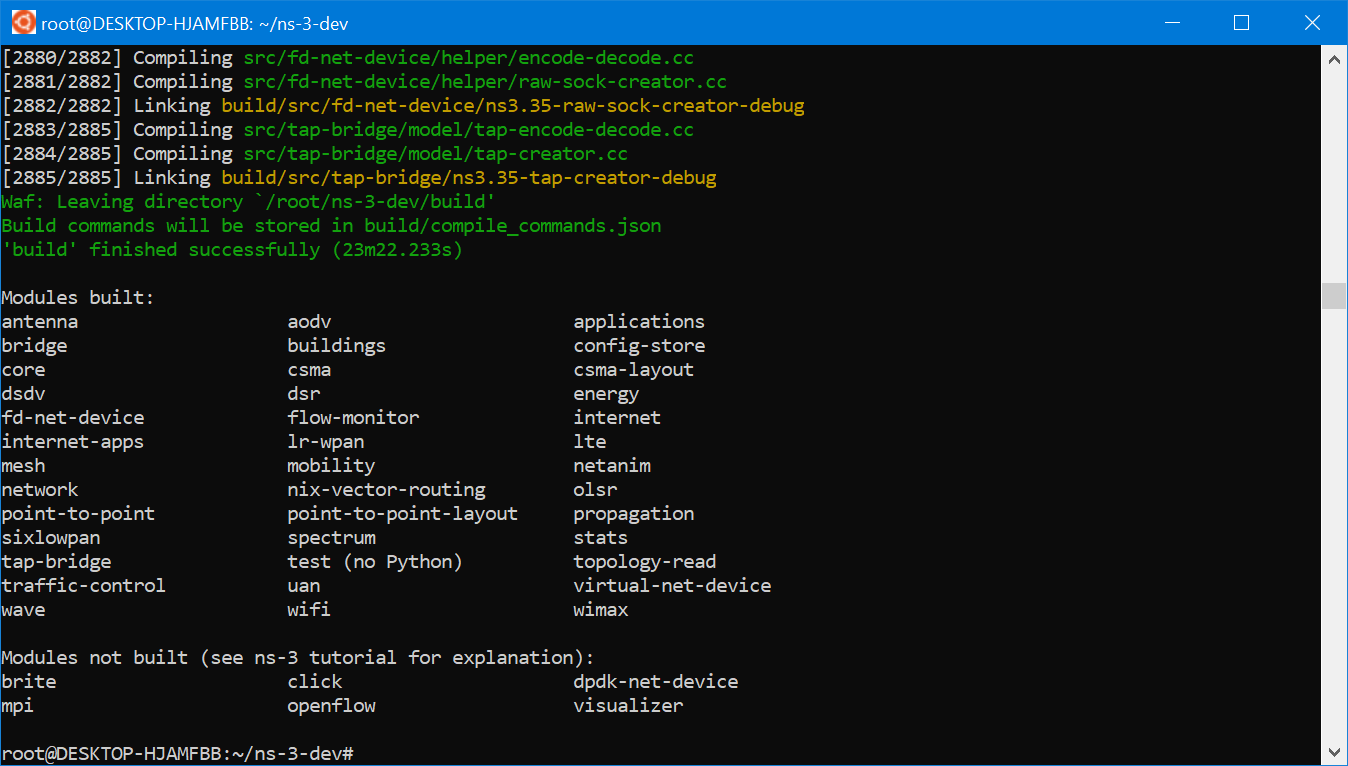
Task: Click the 'build' finished successfully line
Action: (232, 250)
